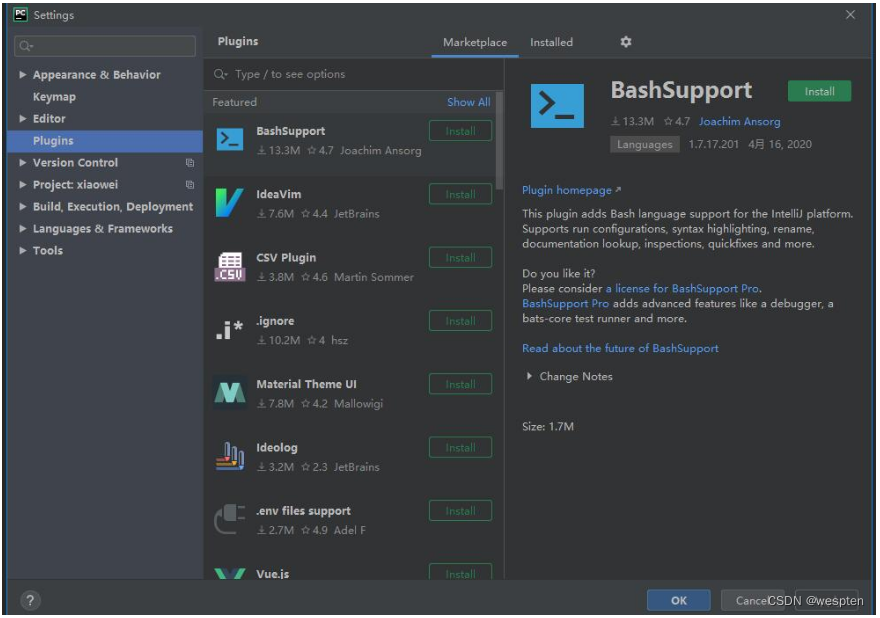
Task: Install BashSupport from the plugin list
Action: pyautogui.click(x=460, y=131)
